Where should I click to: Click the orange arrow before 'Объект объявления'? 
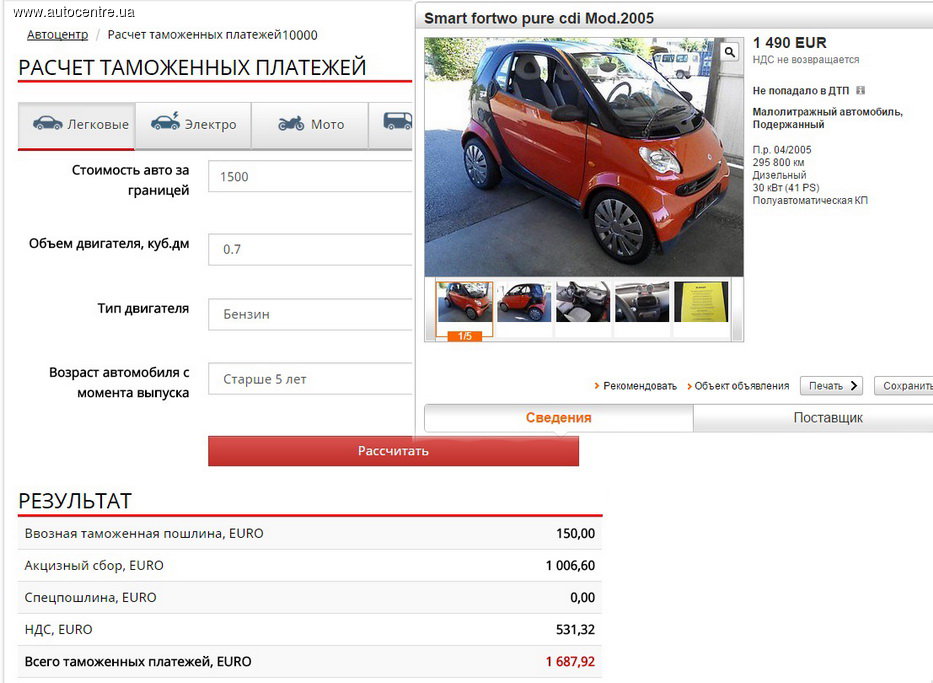(689, 386)
